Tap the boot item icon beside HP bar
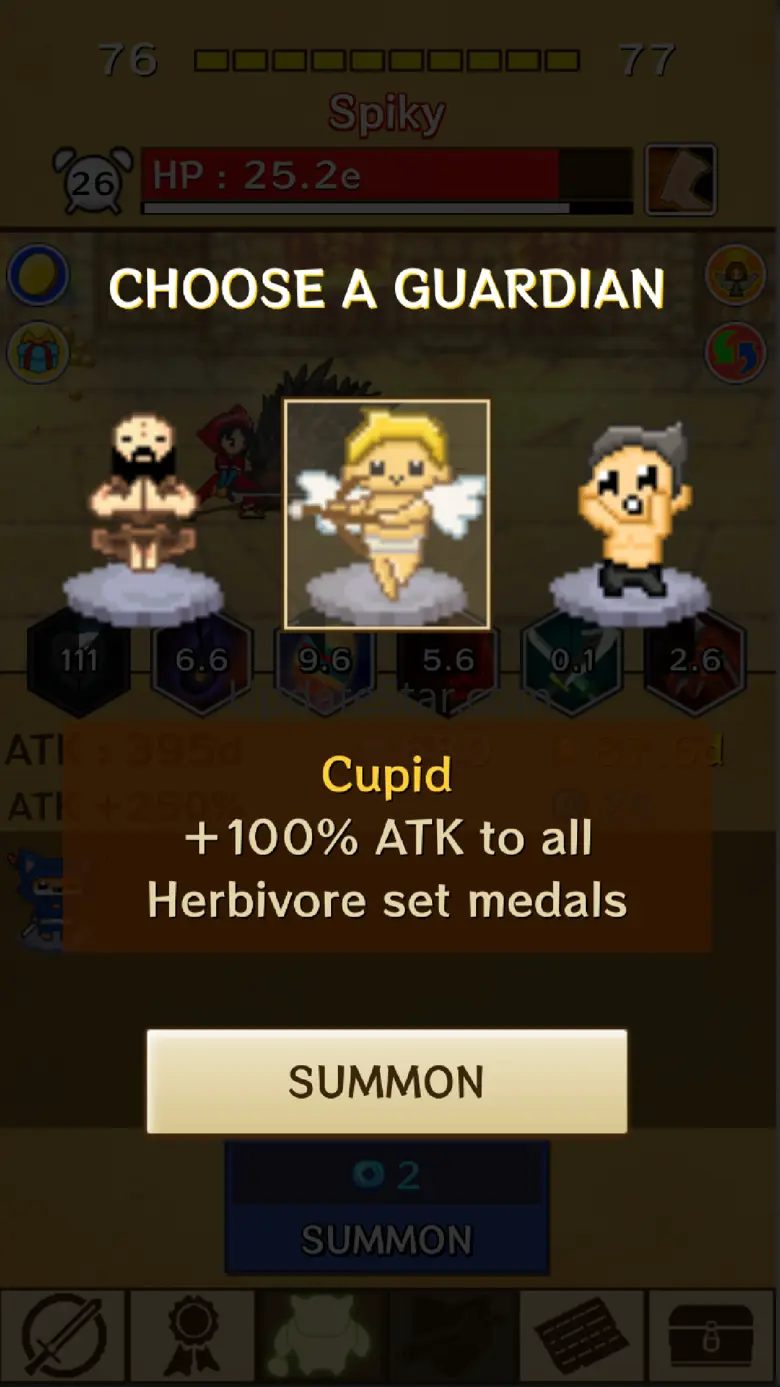 (681, 180)
